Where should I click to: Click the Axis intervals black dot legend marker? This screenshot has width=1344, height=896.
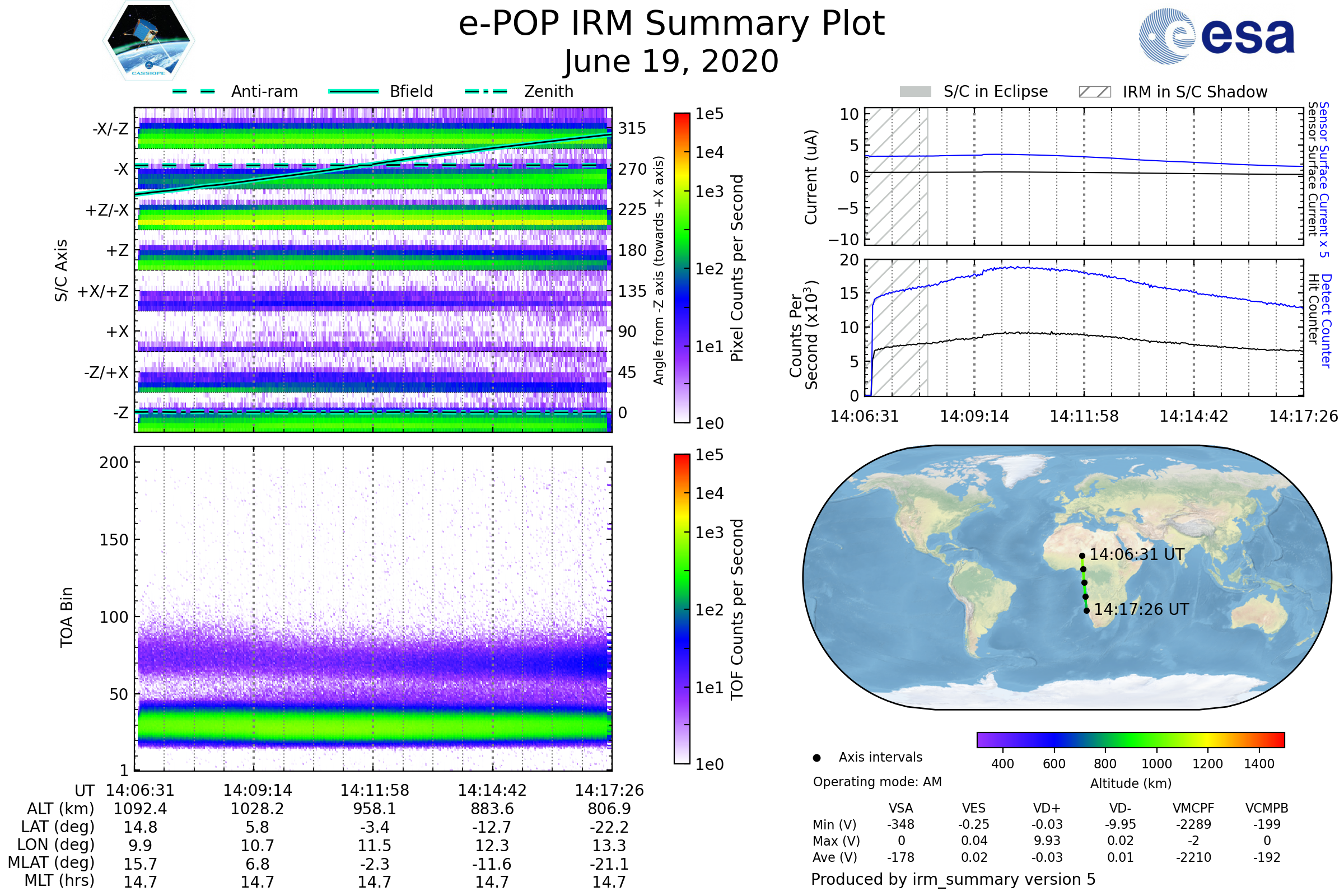[816, 758]
